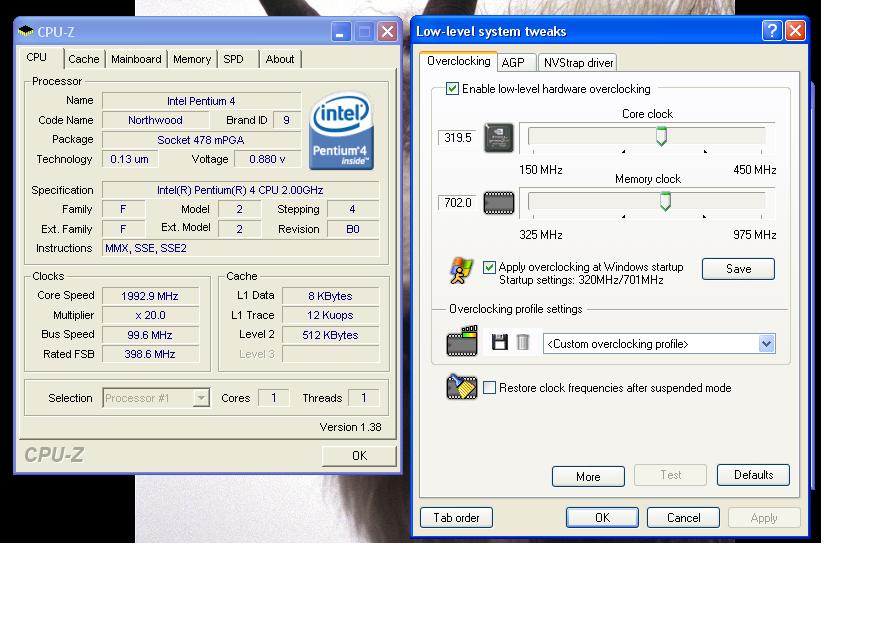Click the Core Speed value 1992.9 MHz
The height and width of the screenshot is (639, 886).
[x=150, y=296]
